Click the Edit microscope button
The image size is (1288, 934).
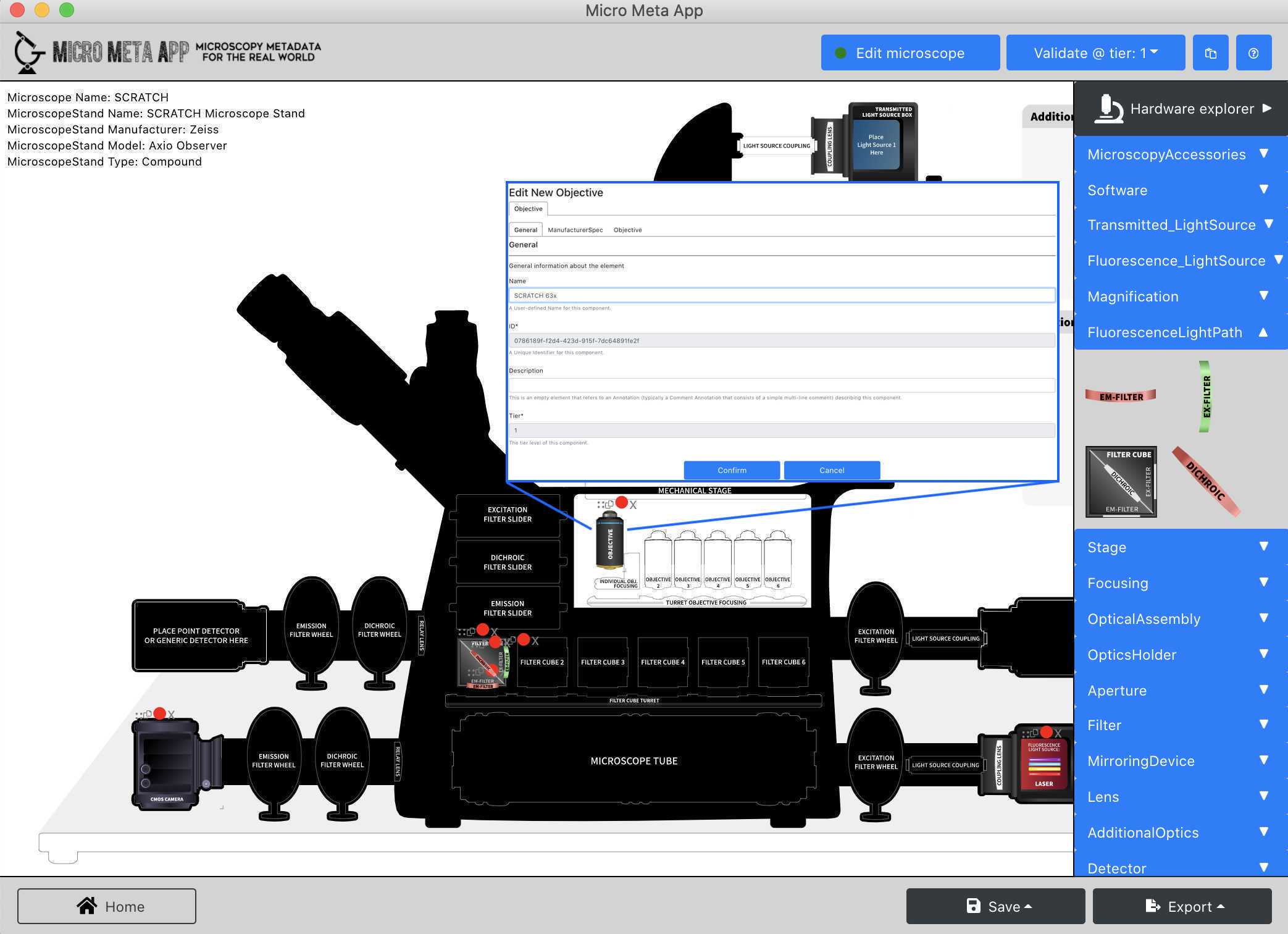coord(910,53)
